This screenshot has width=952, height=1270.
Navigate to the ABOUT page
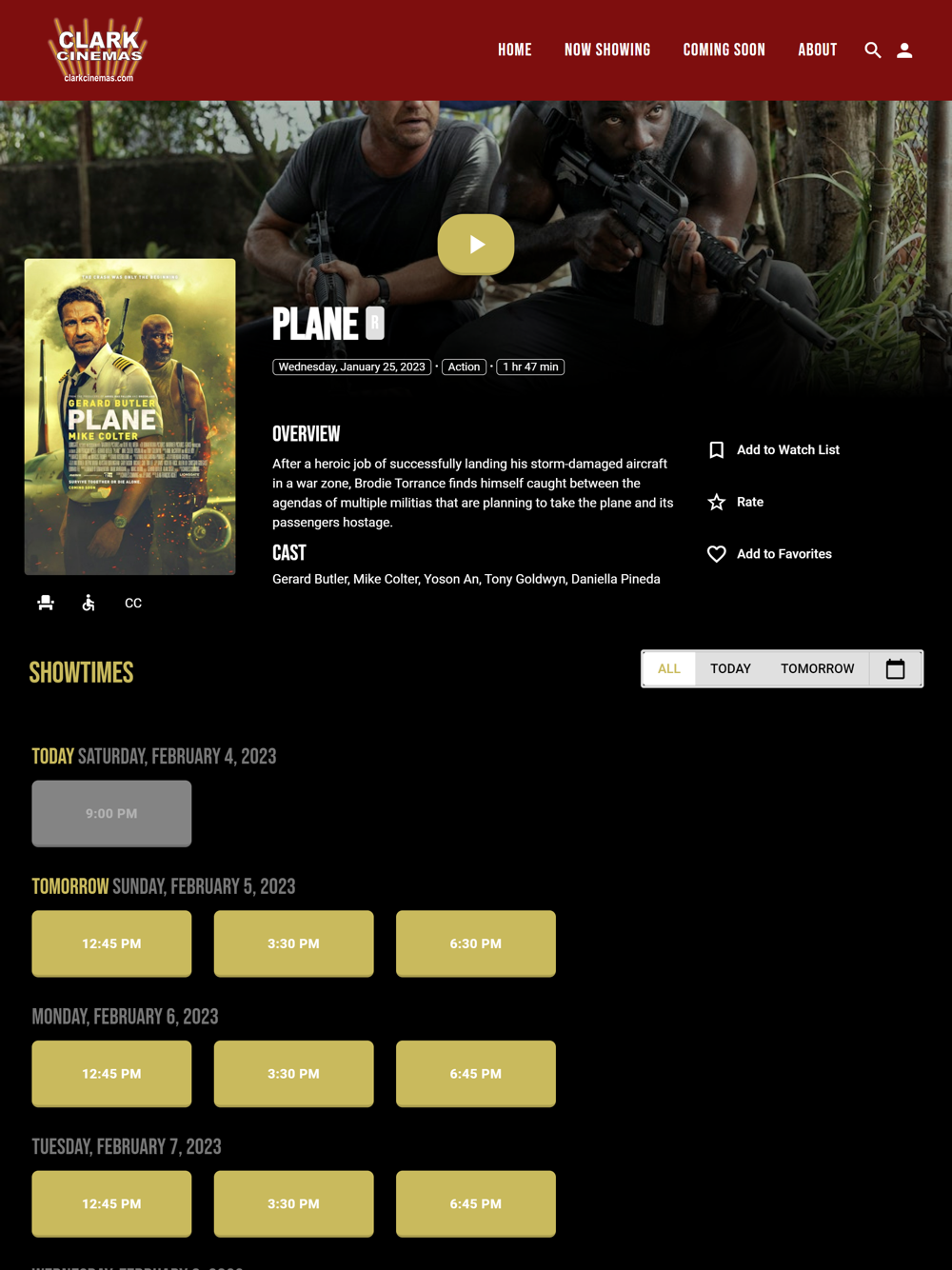coord(818,50)
